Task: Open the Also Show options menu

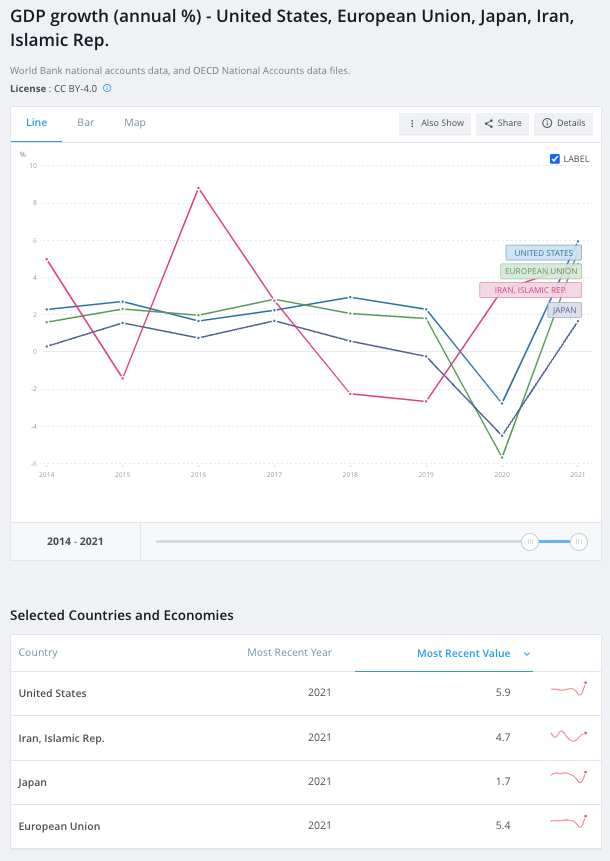Action: (435, 124)
